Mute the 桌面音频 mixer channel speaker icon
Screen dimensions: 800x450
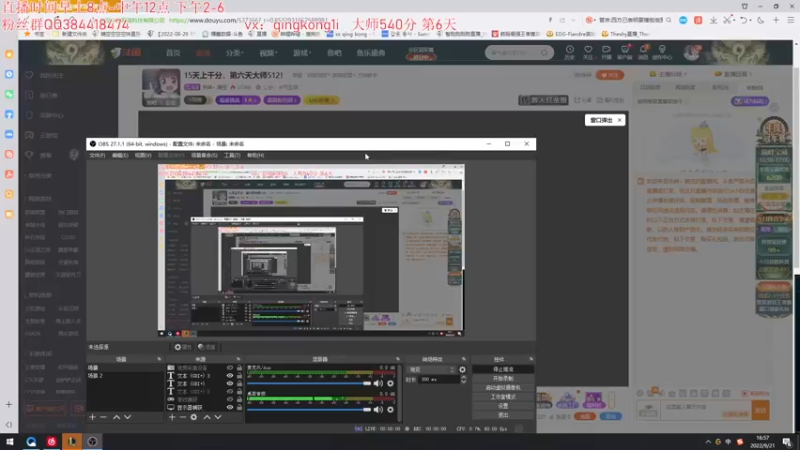378,409
